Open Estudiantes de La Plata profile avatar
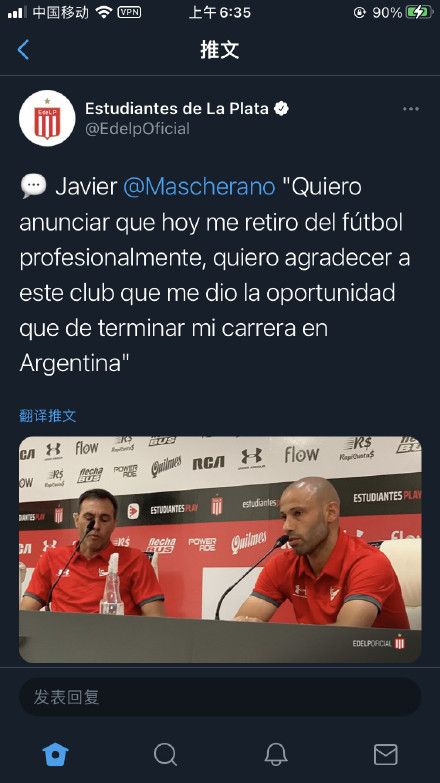 click(x=47, y=118)
